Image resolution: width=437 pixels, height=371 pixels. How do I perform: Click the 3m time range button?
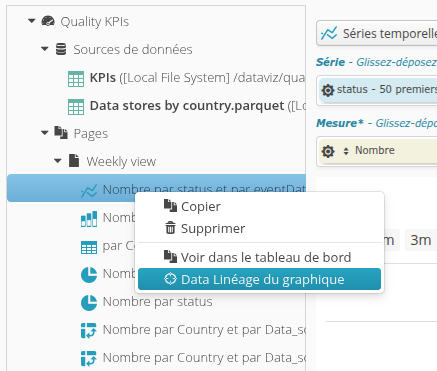(x=420, y=240)
